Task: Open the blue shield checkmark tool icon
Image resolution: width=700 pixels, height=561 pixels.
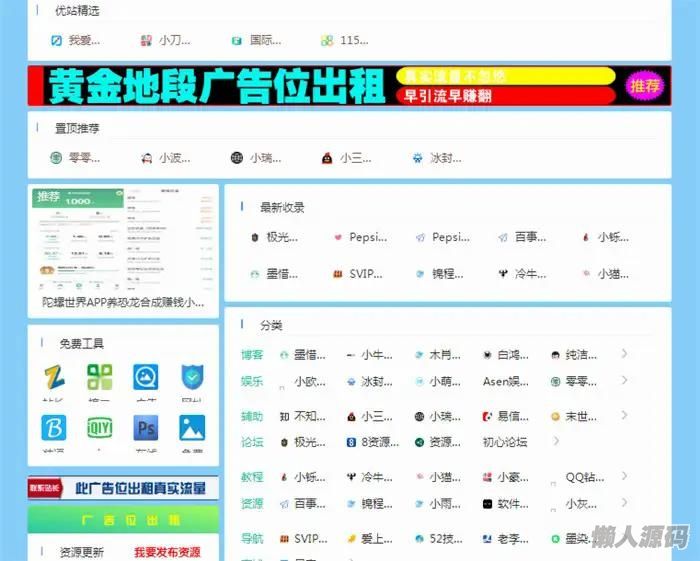Action: (x=192, y=377)
